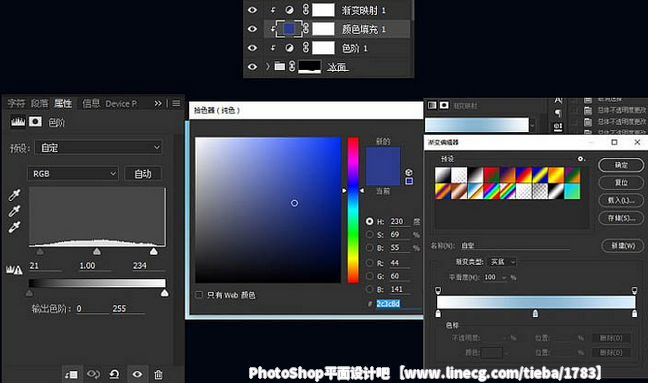This screenshot has width=657, height=392.
Task: Click the blue color fill layer thumbnail
Action: point(289,28)
